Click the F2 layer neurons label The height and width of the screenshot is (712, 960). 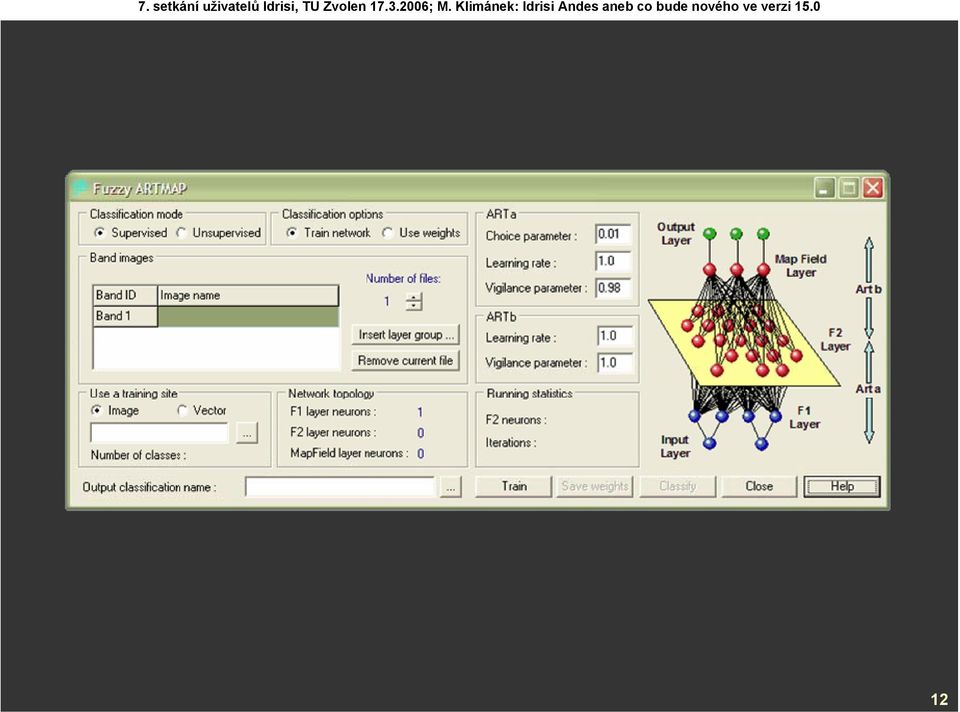(x=333, y=433)
